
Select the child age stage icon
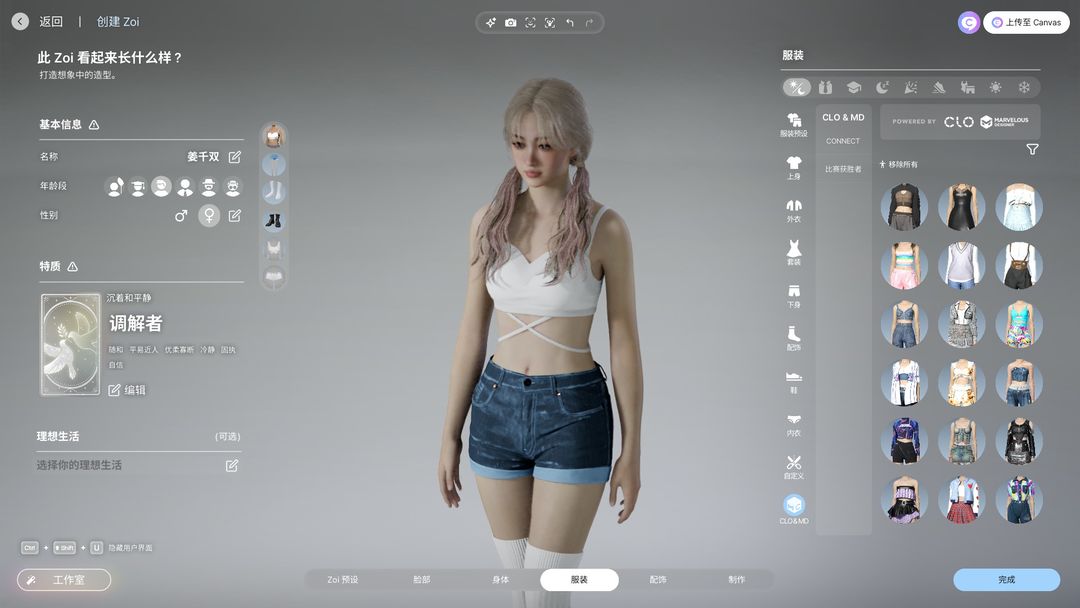(x=115, y=187)
